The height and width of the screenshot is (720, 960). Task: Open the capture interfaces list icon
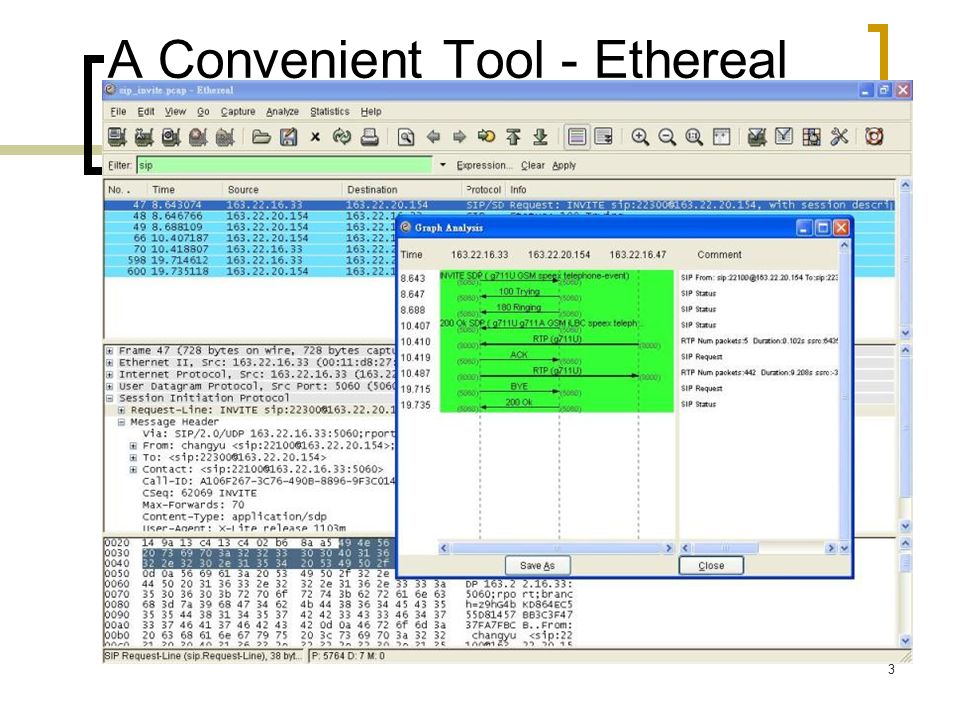116,137
